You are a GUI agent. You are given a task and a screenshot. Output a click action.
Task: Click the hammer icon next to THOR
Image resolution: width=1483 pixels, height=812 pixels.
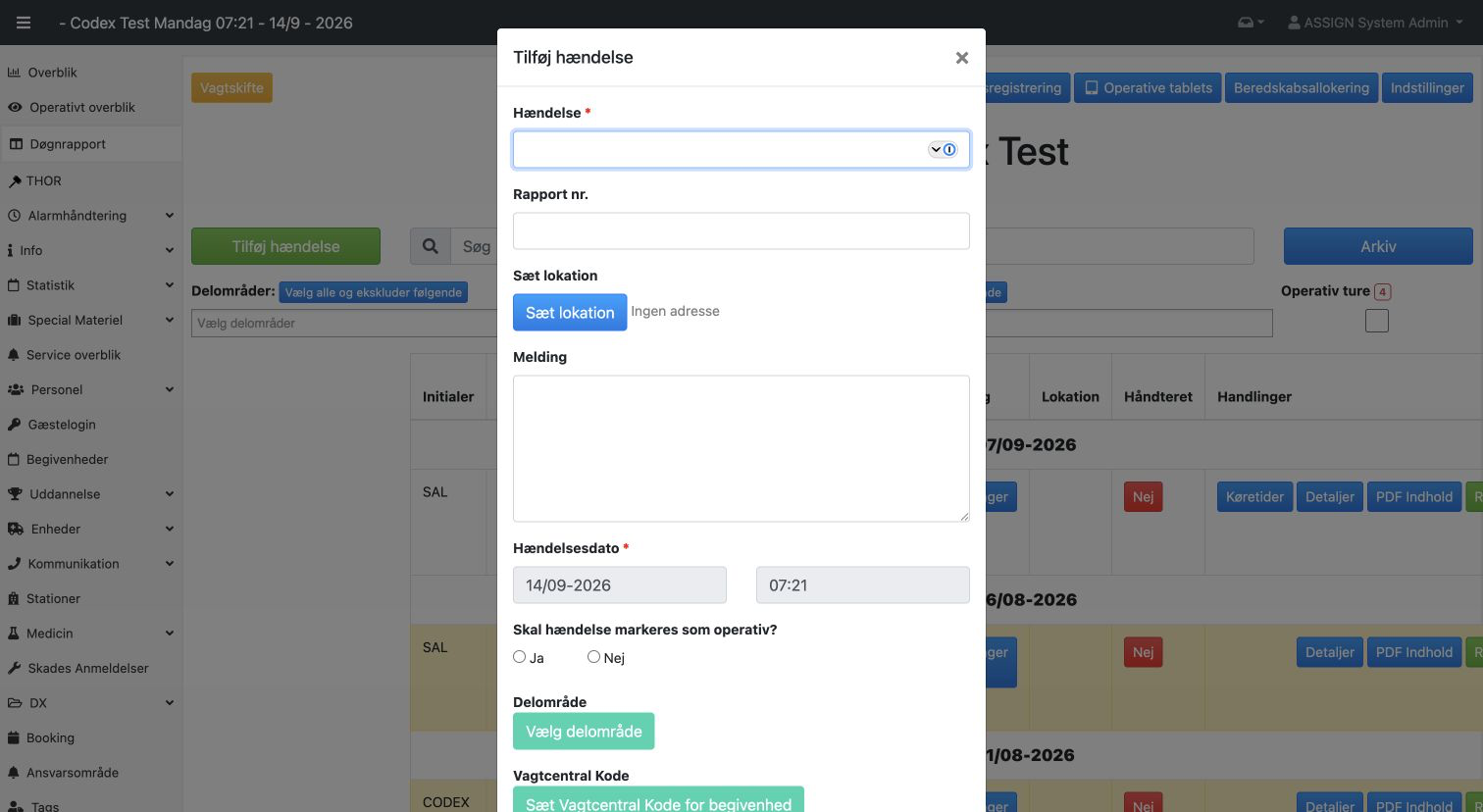(x=15, y=181)
